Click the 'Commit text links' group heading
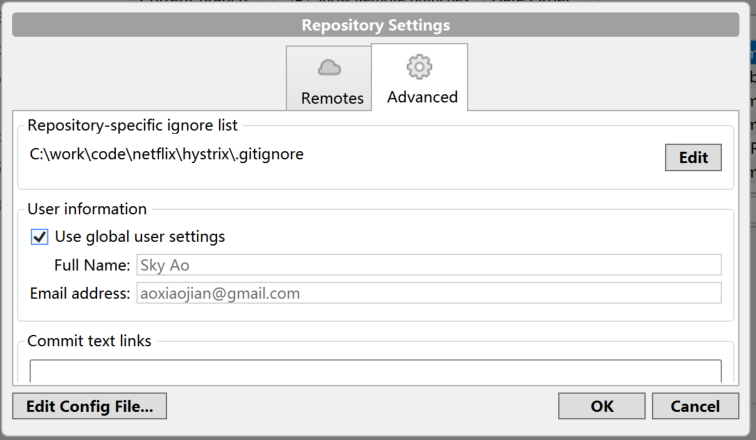Viewport: 756px width, 440px height. [89, 340]
